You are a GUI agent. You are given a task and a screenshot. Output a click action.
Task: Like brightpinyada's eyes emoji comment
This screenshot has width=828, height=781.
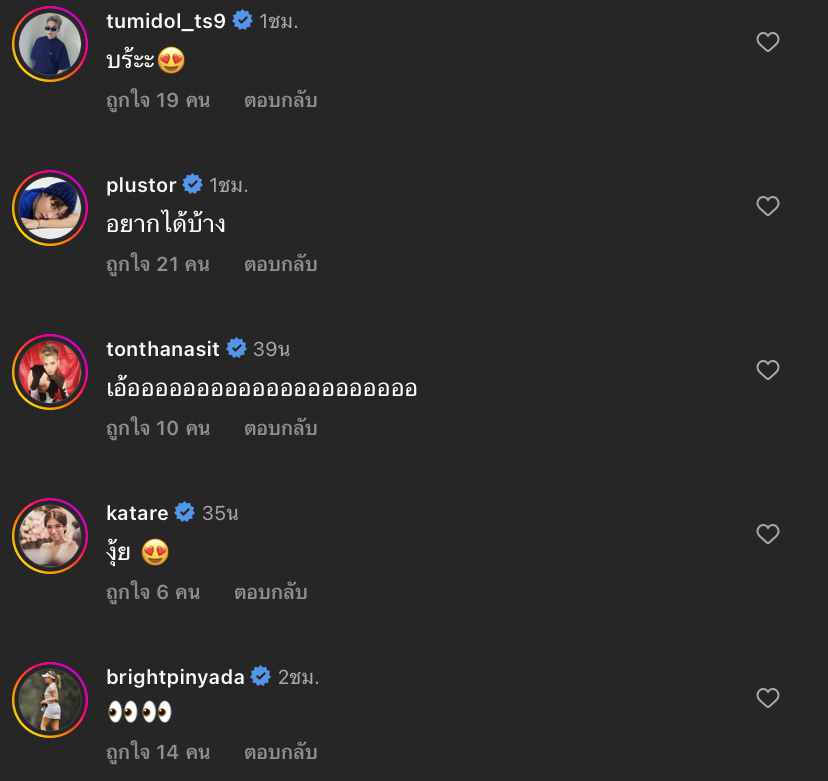coord(767,698)
